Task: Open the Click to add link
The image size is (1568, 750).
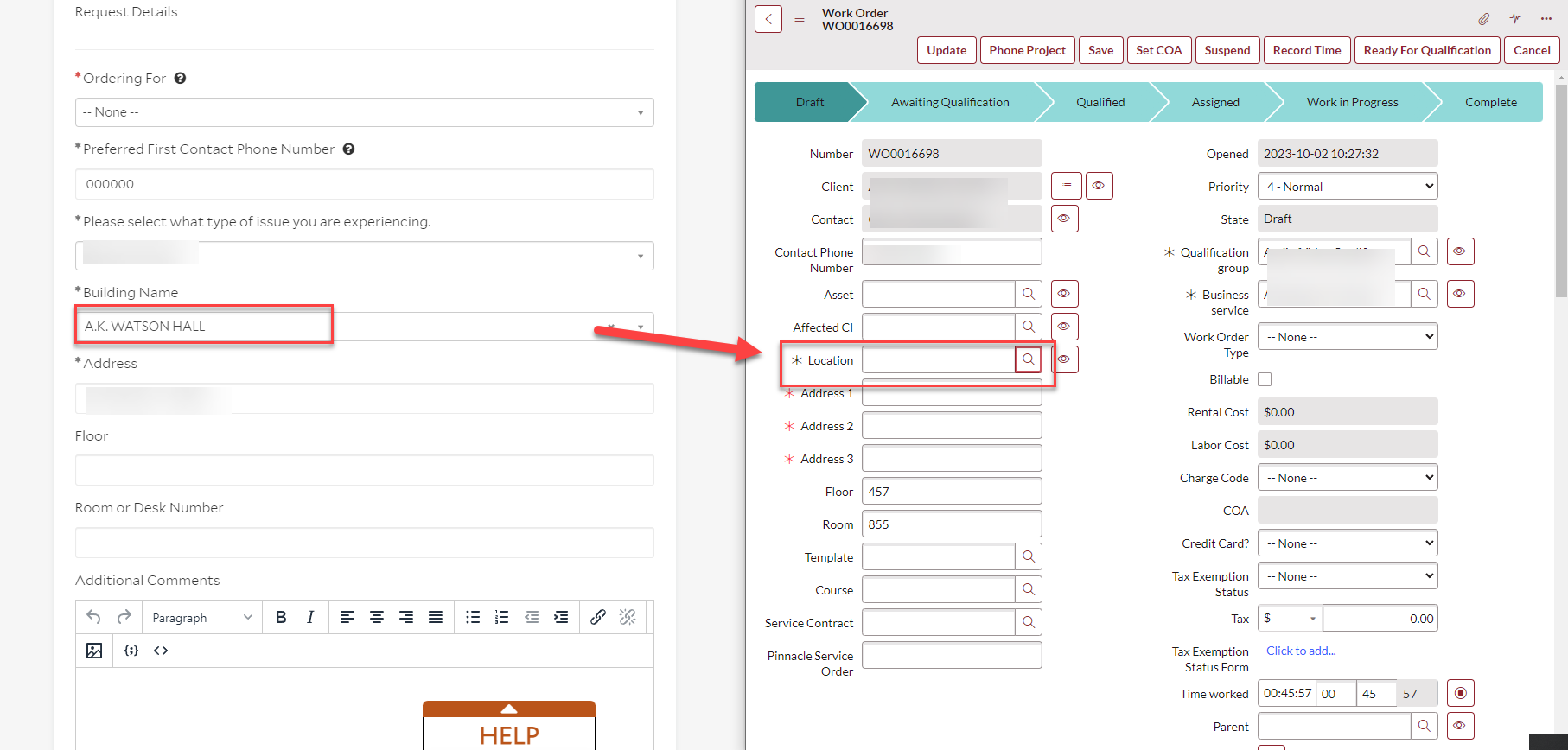Action: (x=1301, y=651)
